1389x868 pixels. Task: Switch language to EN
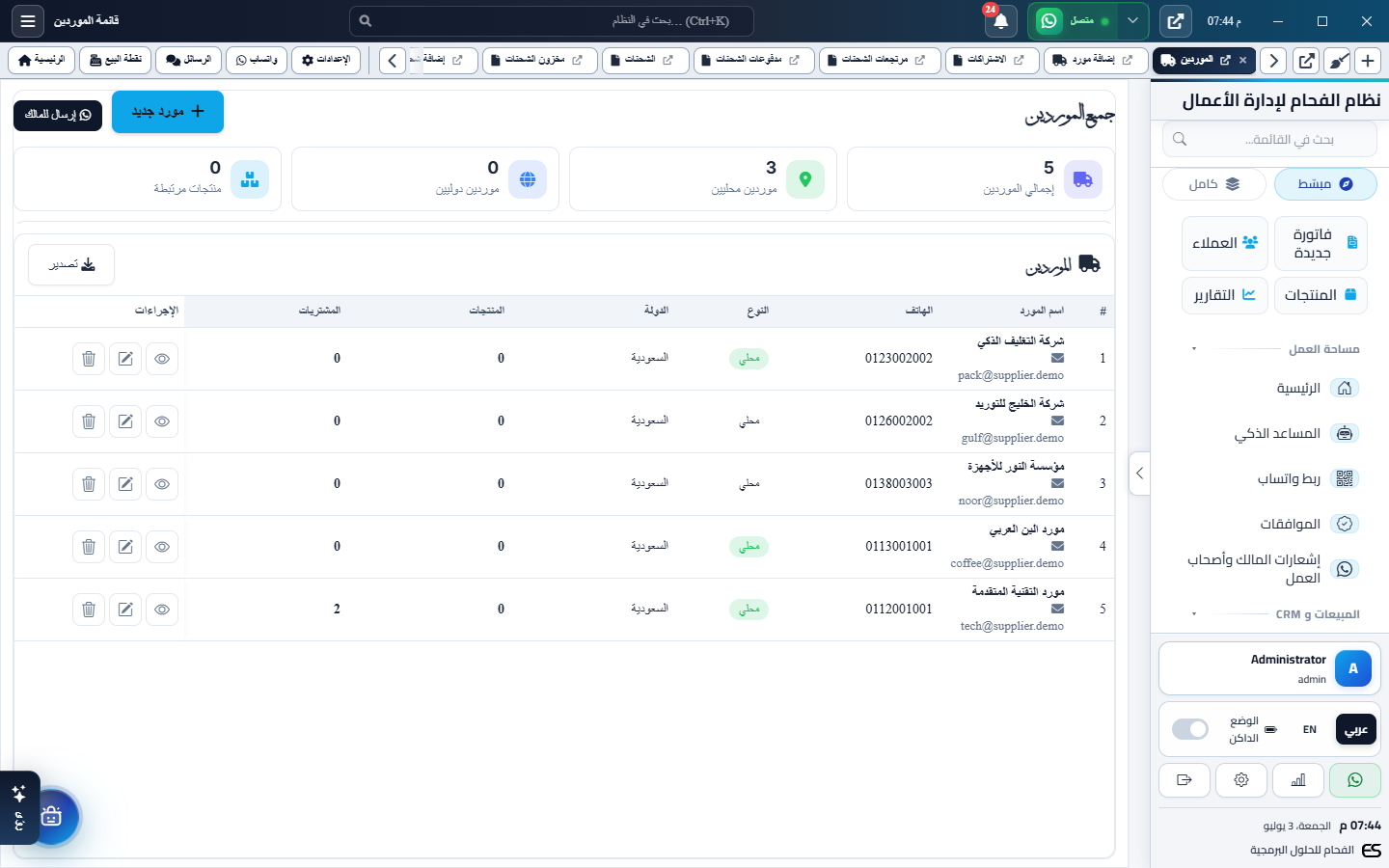(1309, 730)
